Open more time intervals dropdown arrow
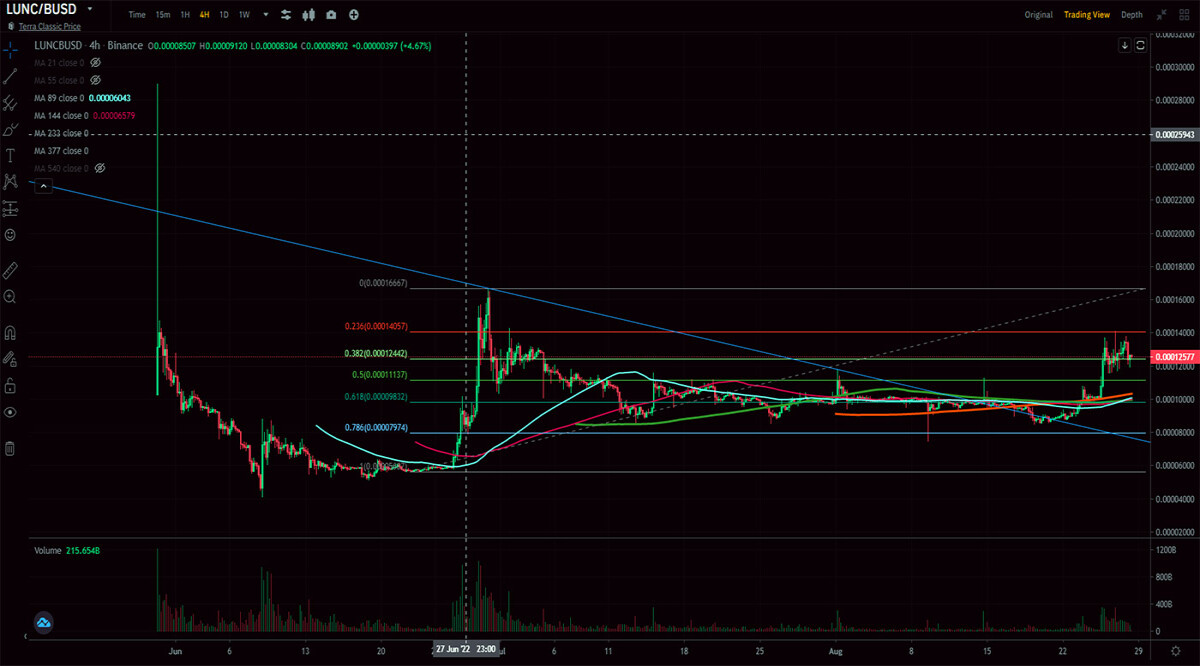The image size is (1200, 666). [265, 15]
